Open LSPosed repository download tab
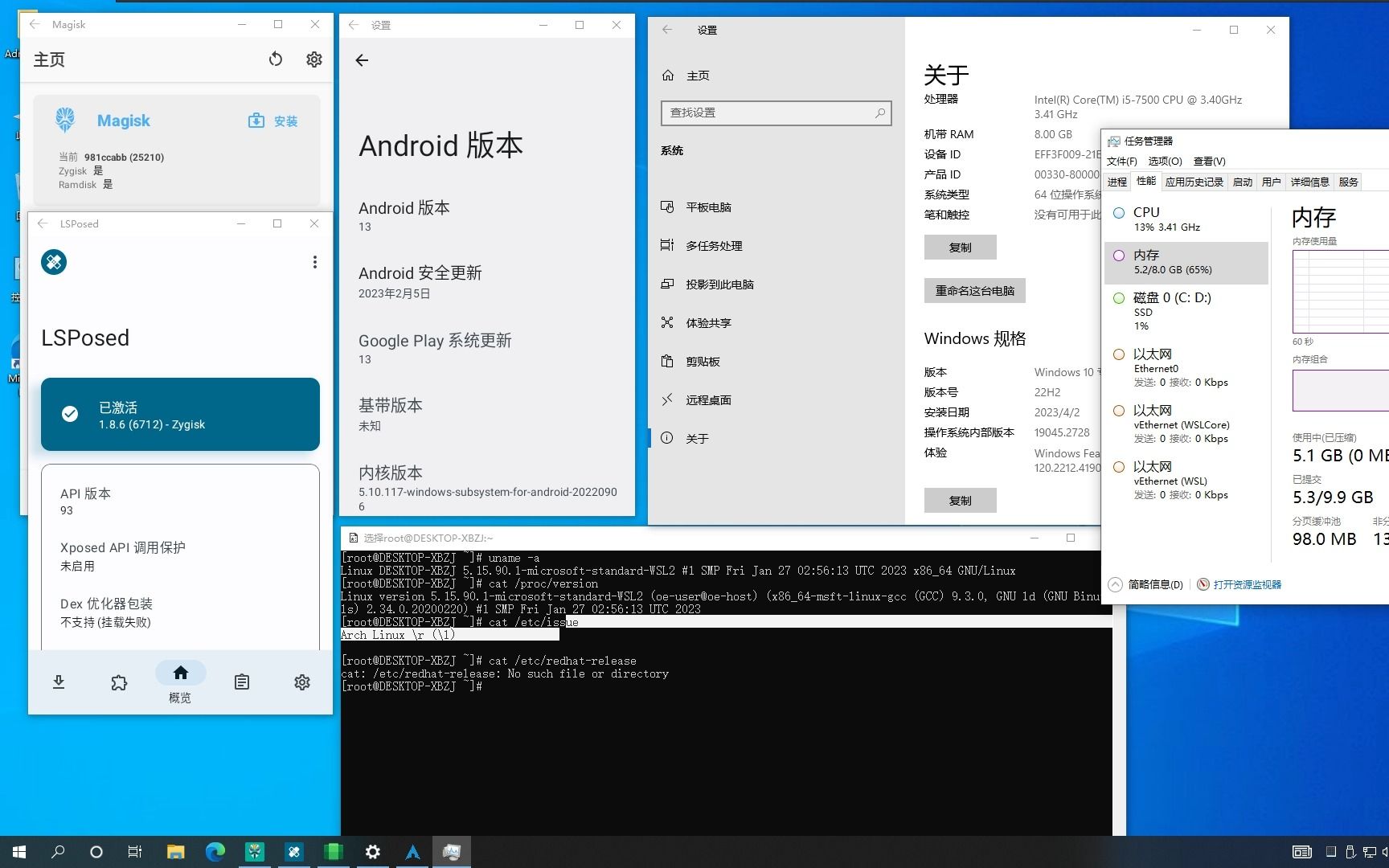The image size is (1389, 868). click(x=59, y=682)
